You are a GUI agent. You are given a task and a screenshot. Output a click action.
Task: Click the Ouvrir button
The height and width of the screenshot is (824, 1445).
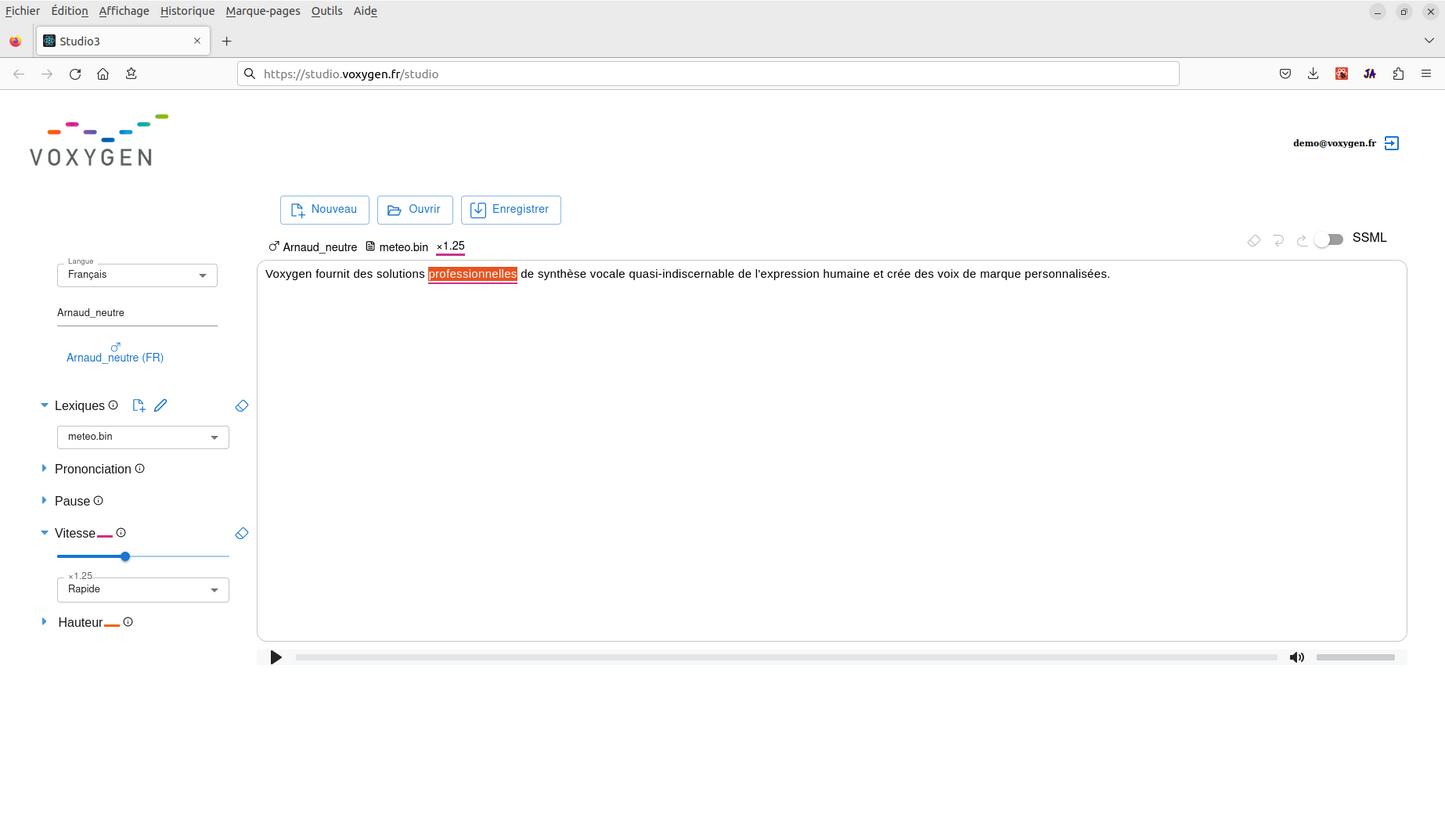(x=415, y=210)
